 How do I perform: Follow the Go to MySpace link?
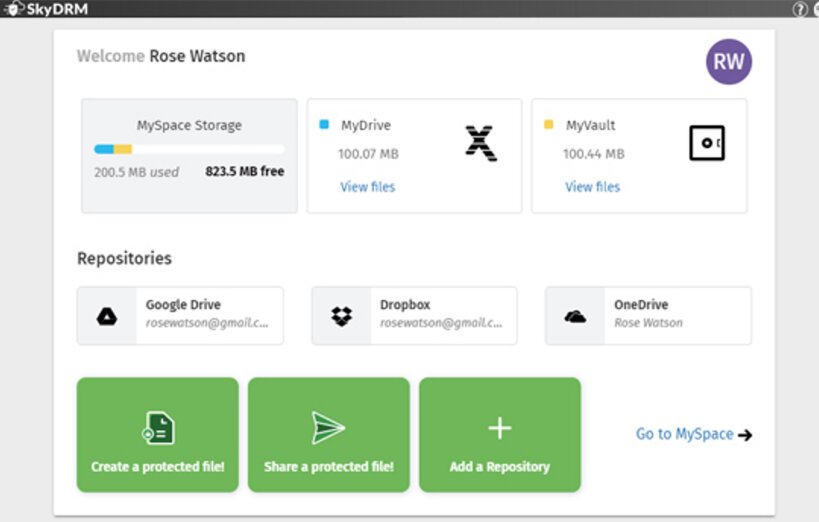click(x=684, y=434)
